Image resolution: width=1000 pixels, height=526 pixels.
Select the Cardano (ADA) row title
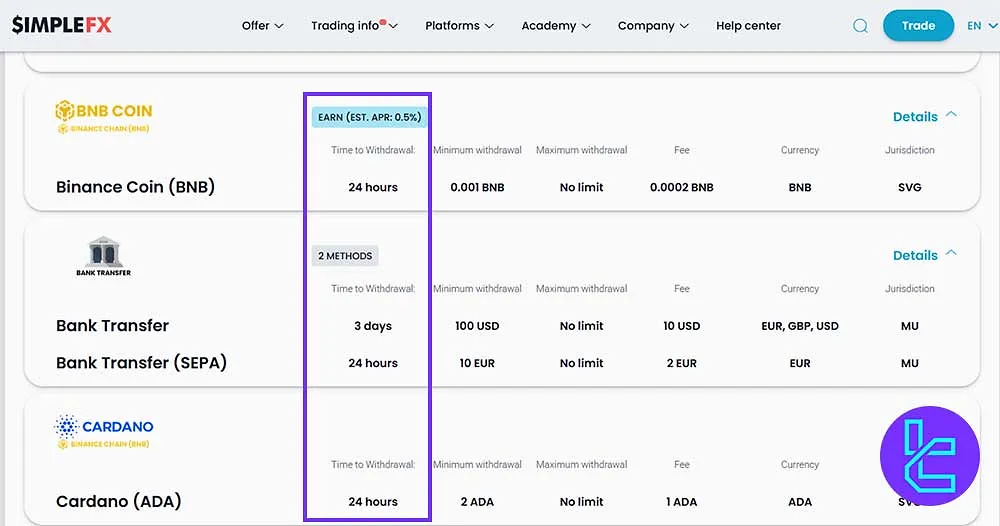[119, 501]
